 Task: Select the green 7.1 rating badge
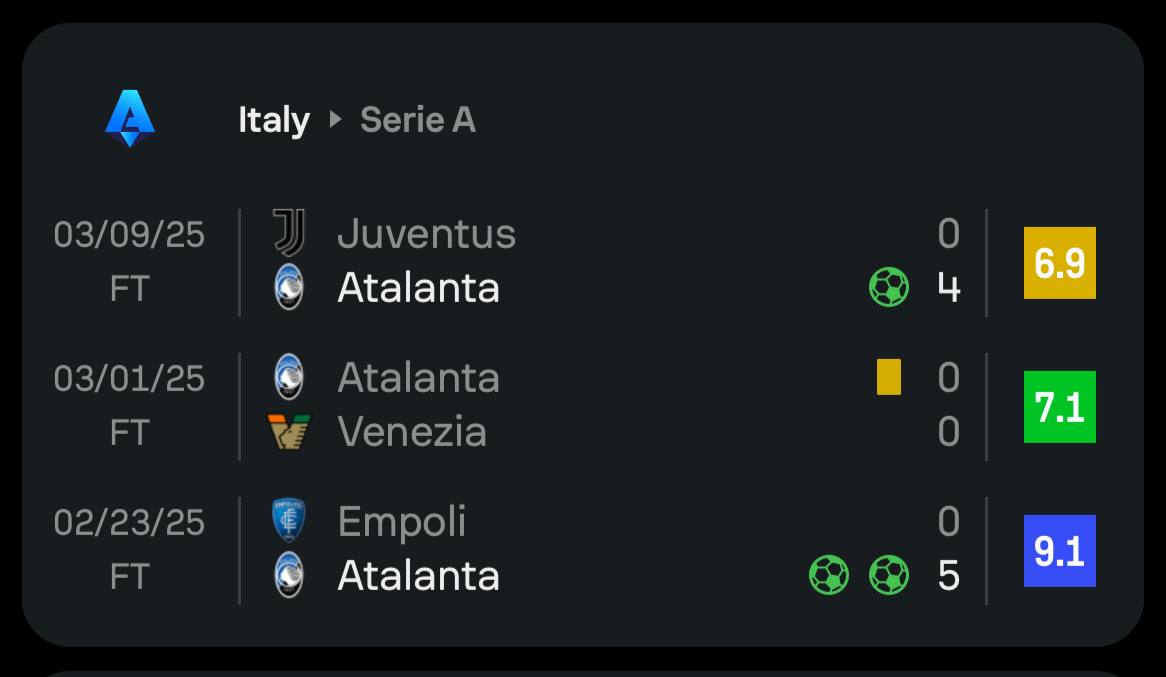pos(1060,407)
